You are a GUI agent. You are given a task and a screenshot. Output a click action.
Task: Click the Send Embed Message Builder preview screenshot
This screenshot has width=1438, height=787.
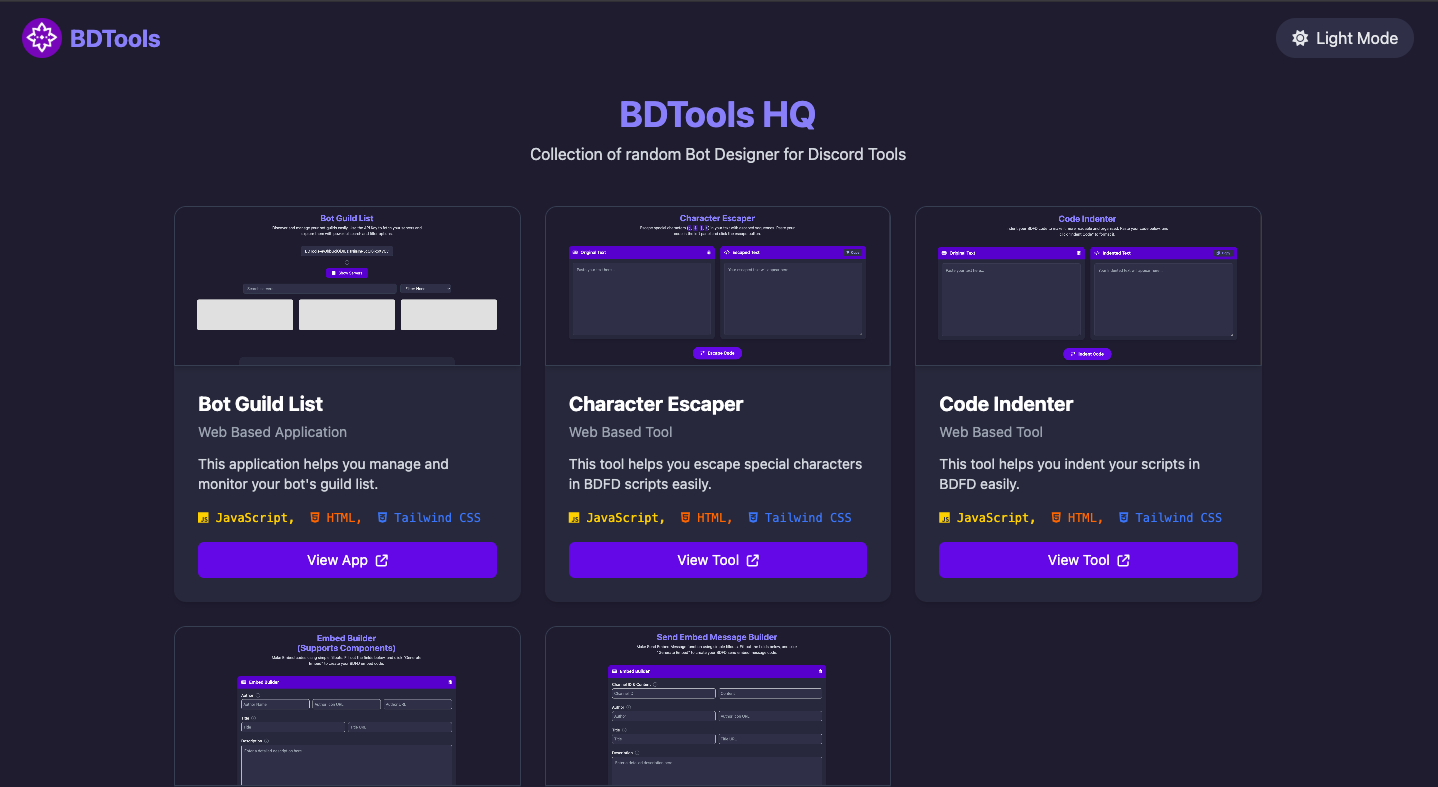coord(717,707)
